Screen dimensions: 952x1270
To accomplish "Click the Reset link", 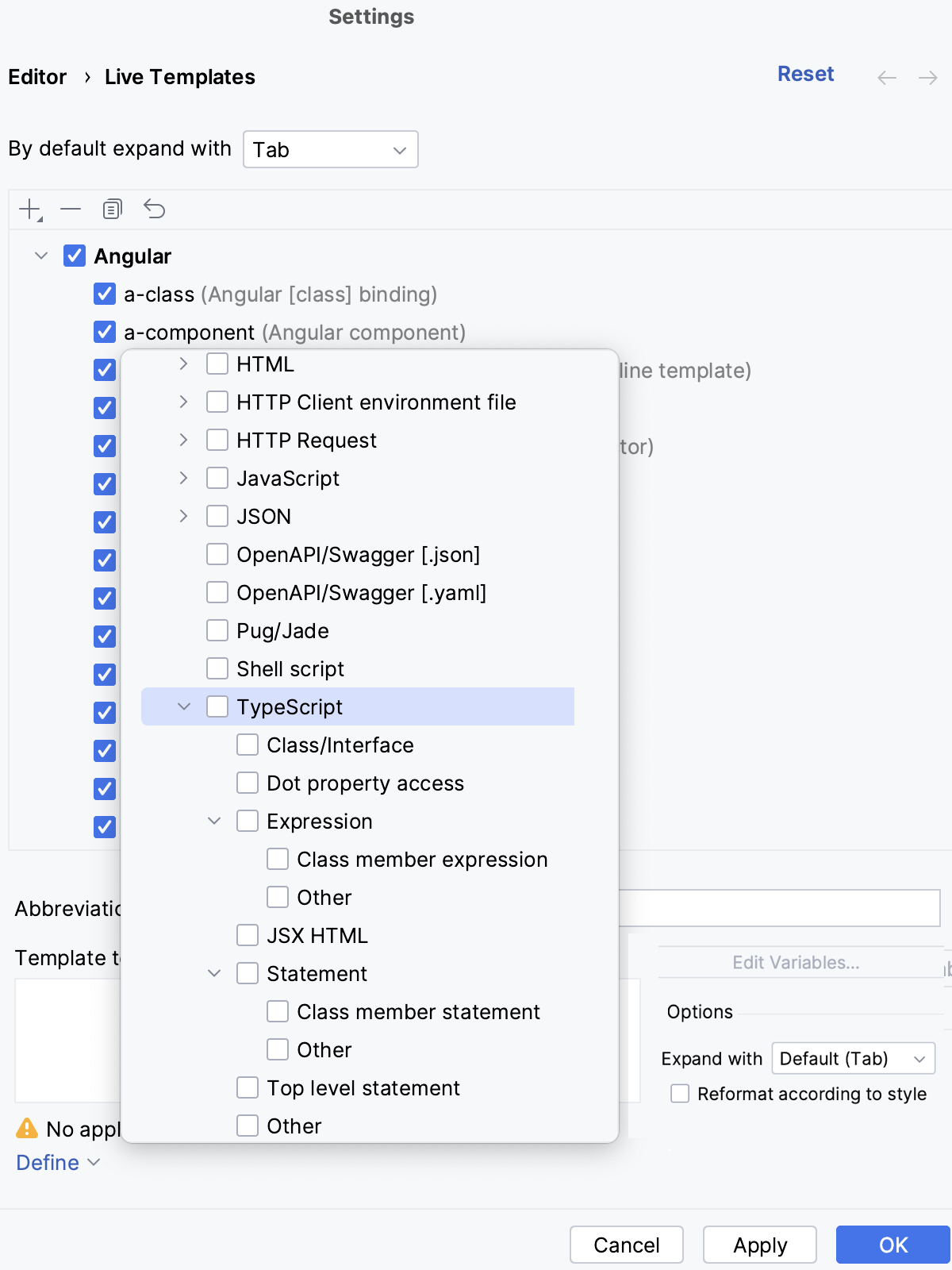I will pos(805,74).
